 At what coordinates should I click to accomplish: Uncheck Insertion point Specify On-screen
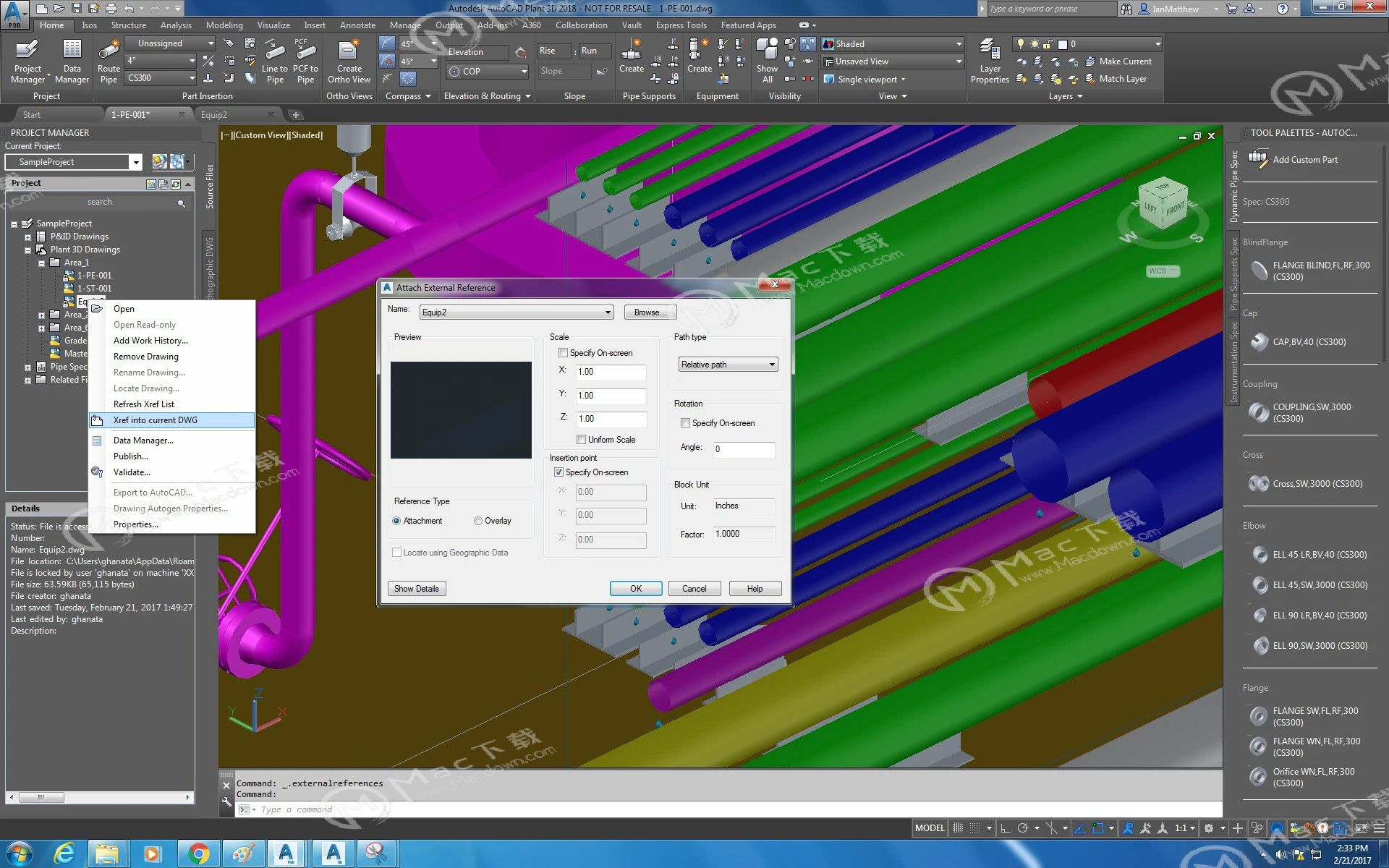(x=558, y=472)
